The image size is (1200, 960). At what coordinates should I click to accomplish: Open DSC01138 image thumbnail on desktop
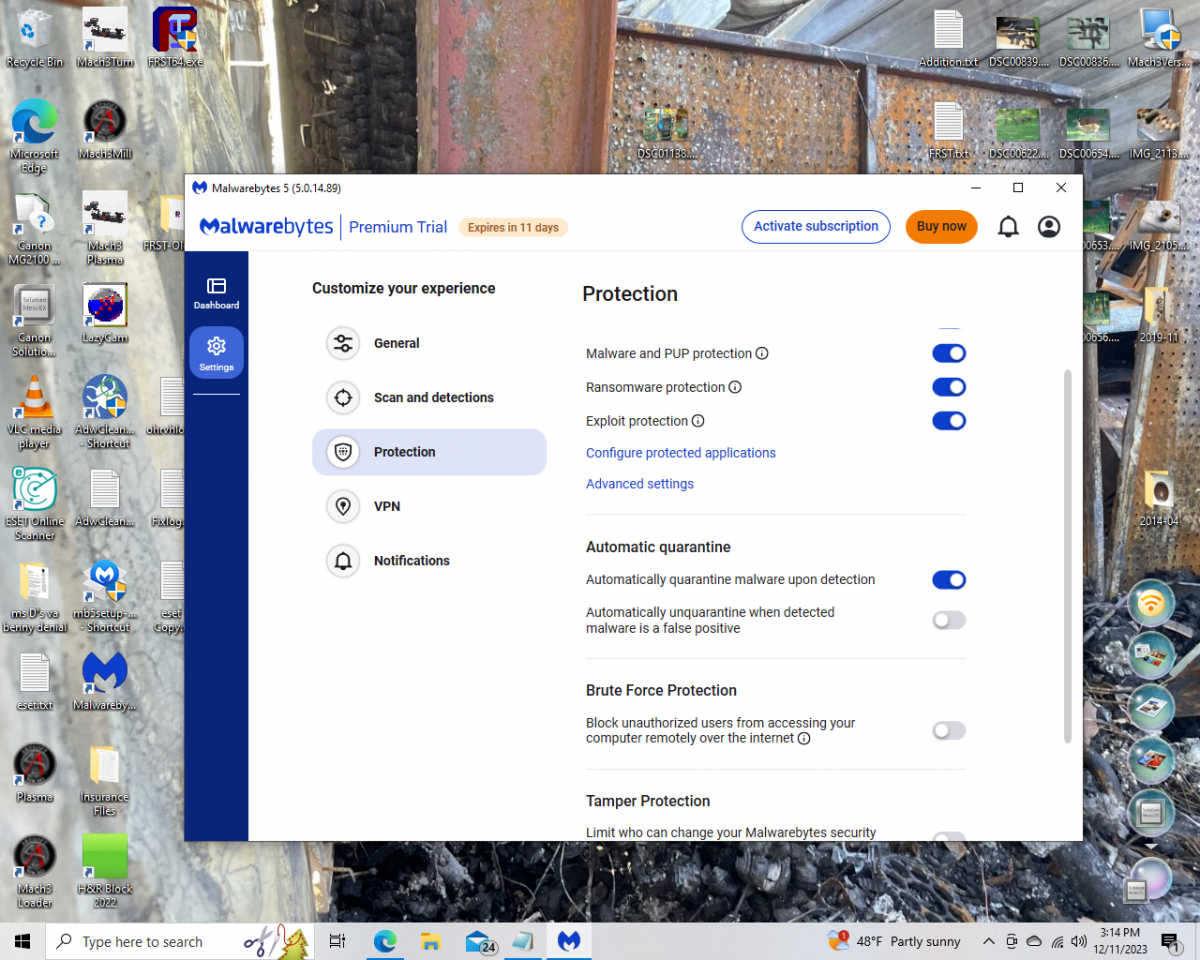(667, 133)
